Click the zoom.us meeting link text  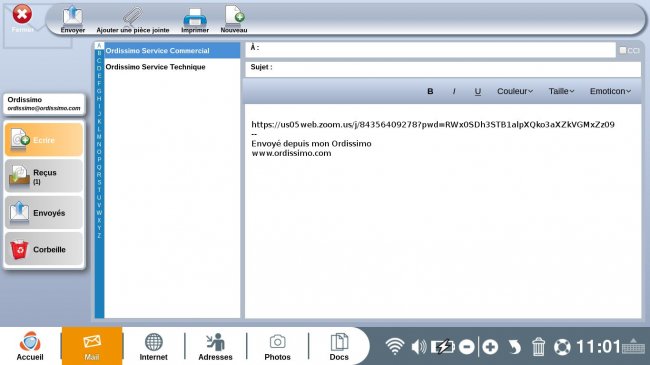[x=433, y=124]
